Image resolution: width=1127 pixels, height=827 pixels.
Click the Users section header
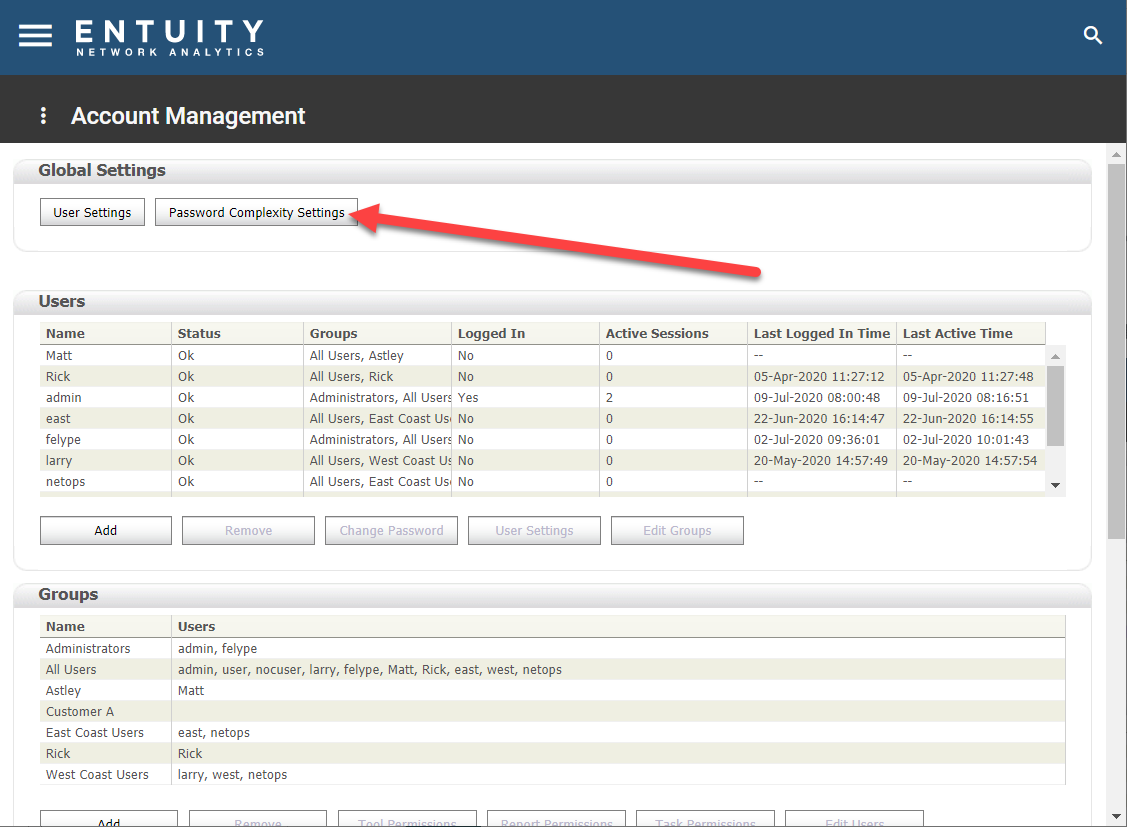[x=552, y=302]
